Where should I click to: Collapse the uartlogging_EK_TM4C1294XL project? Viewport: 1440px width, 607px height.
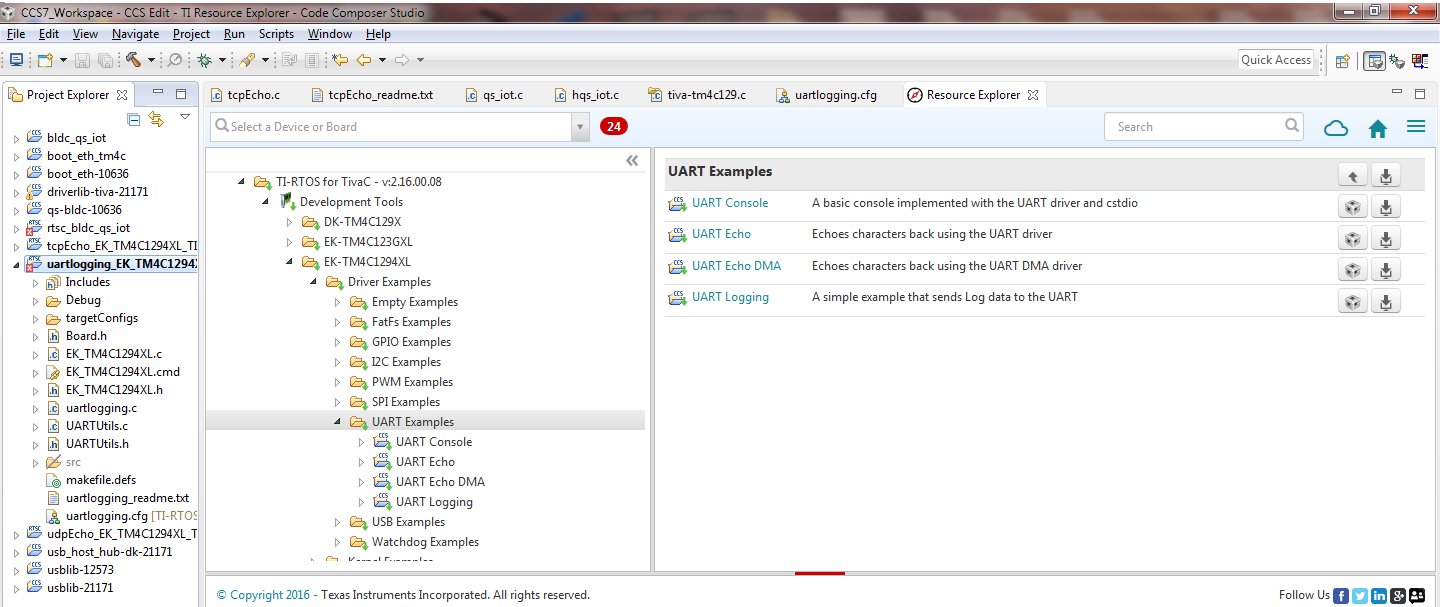coord(16,265)
